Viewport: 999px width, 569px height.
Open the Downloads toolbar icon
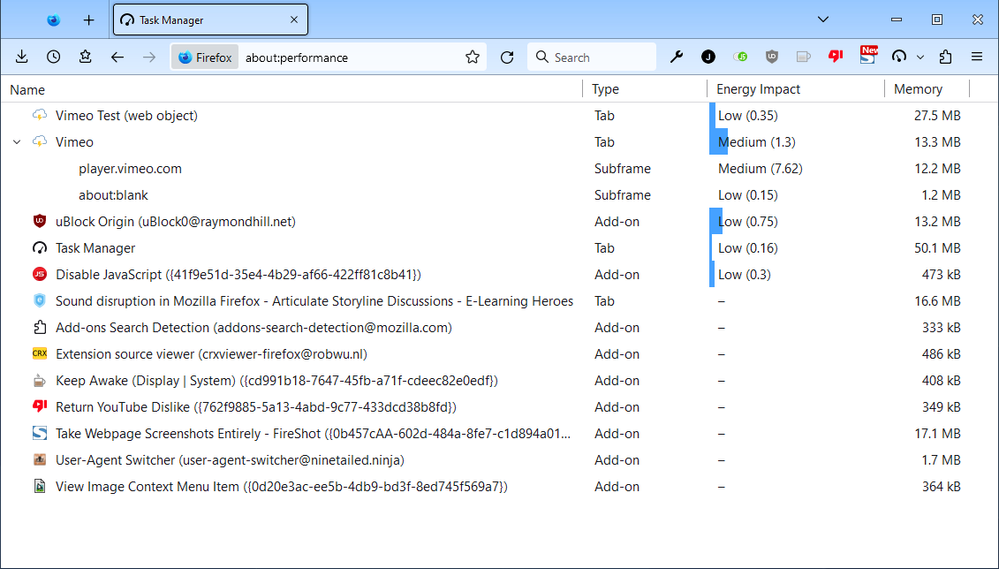pyautogui.click(x=22, y=57)
